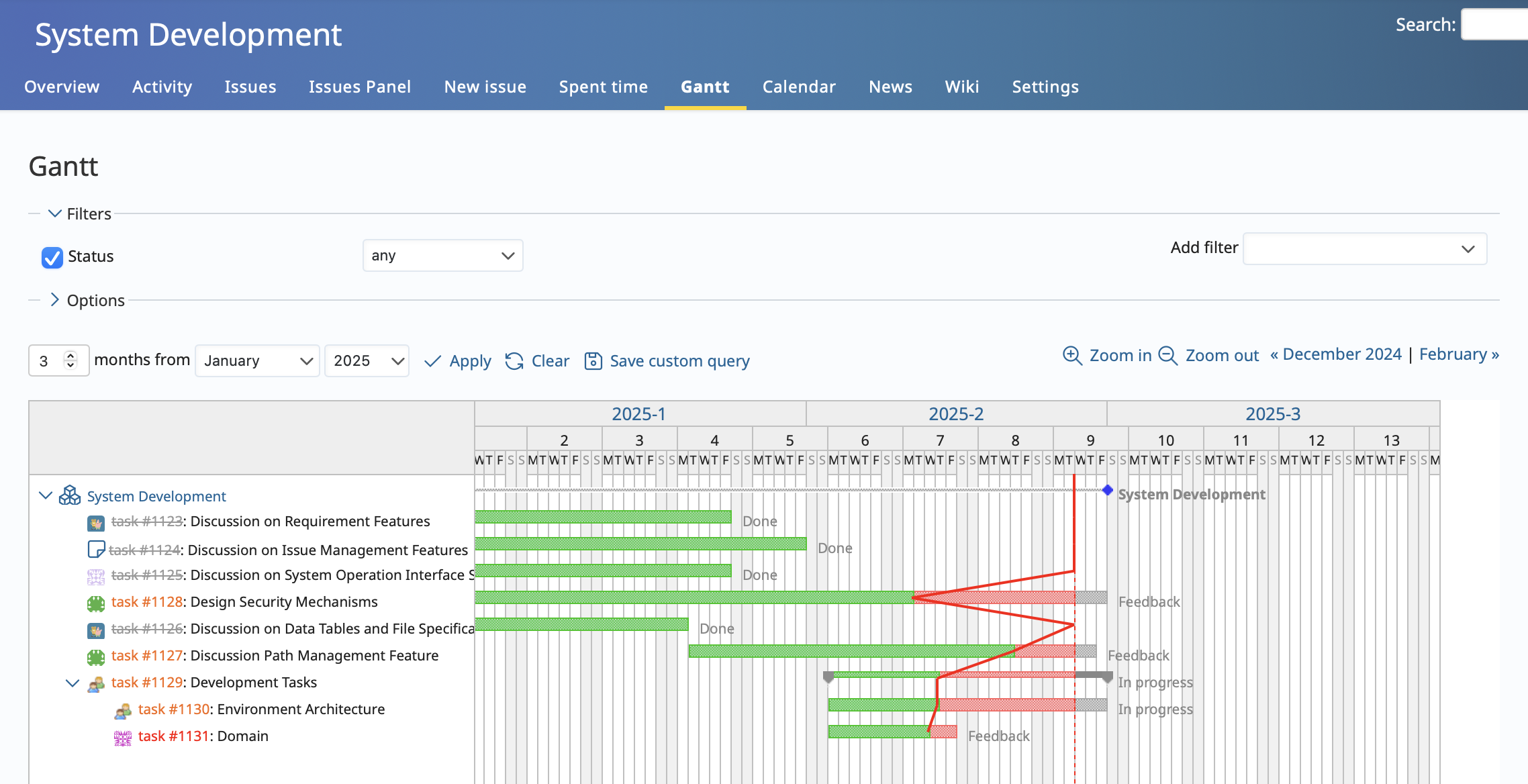Click the Zoom out magnifier icon

tap(1168, 355)
